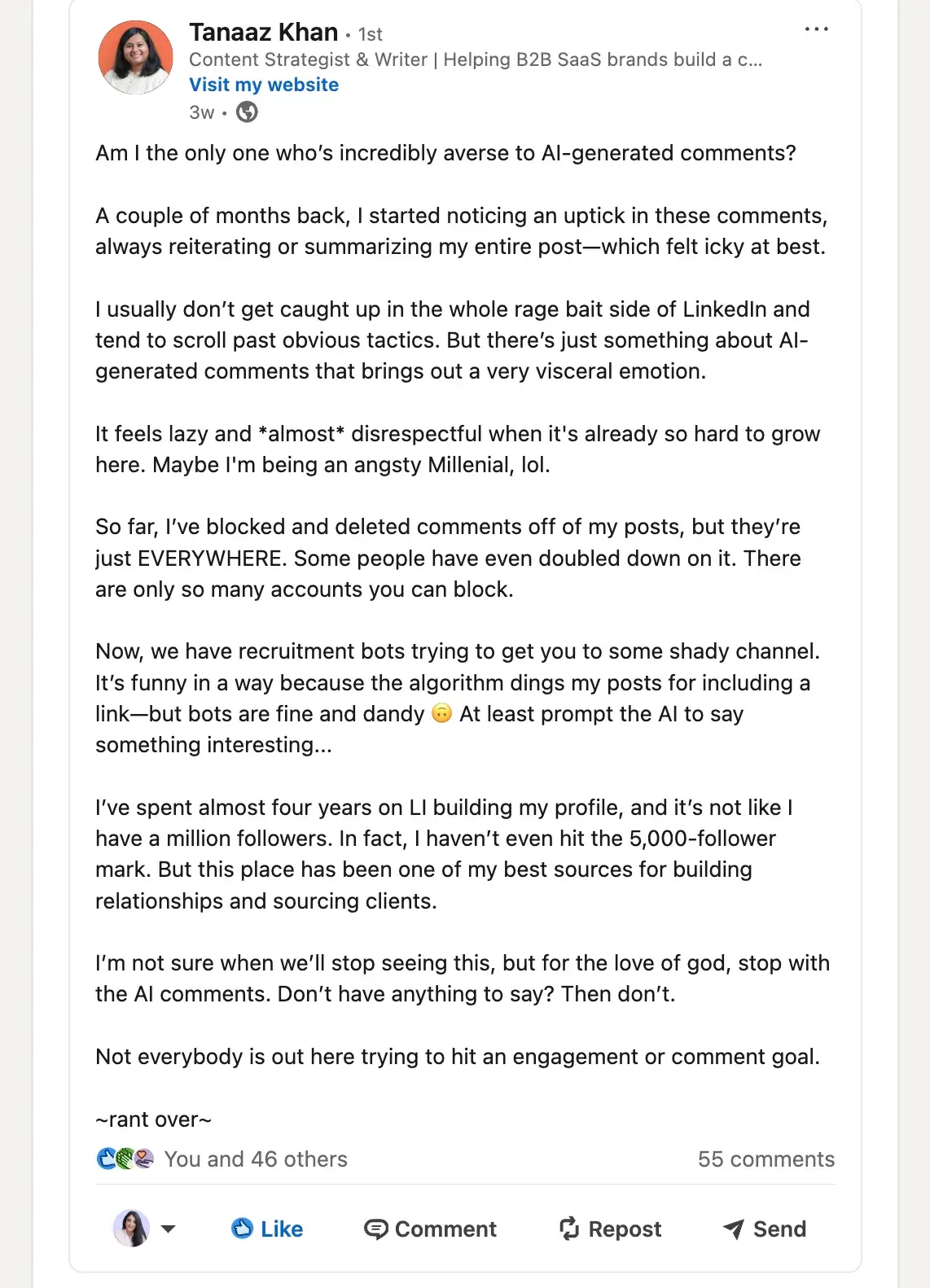Click your own avatar near the Like button
The image size is (930, 1288).
point(133,1229)
